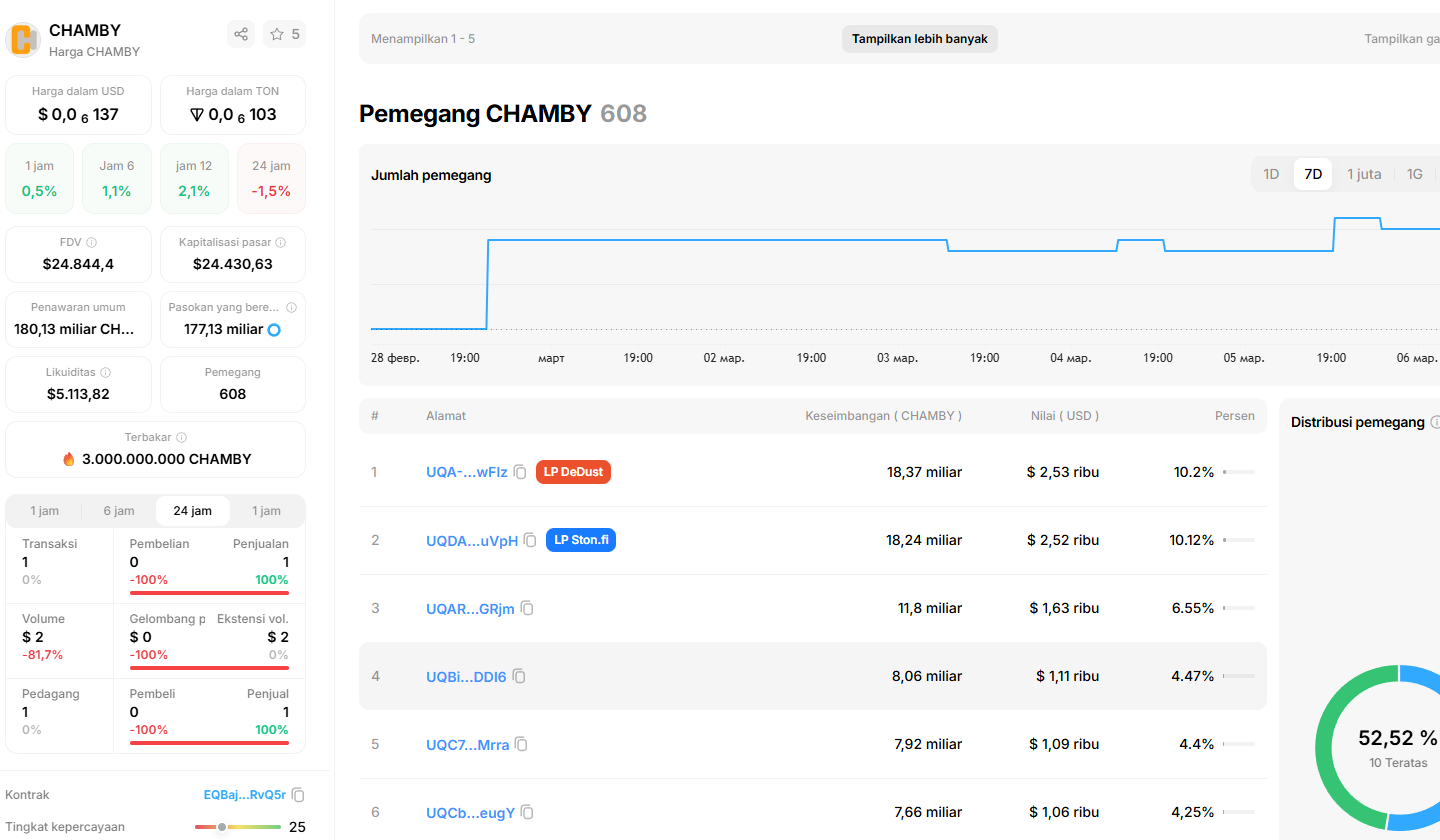Select the 24 jam stats tab
This screenshot has height=840, width=1440.
tap(192, 511)
